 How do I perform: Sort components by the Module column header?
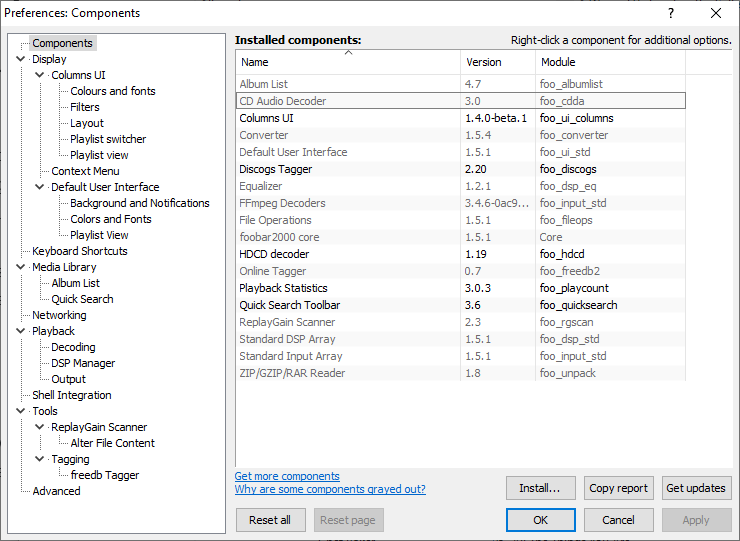point(610,62)
